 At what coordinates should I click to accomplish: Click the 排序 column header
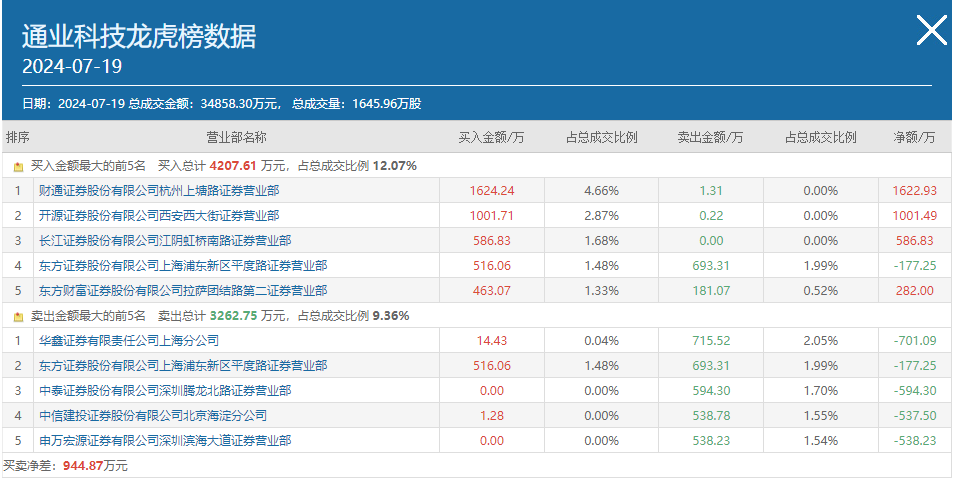click(18, 137)
